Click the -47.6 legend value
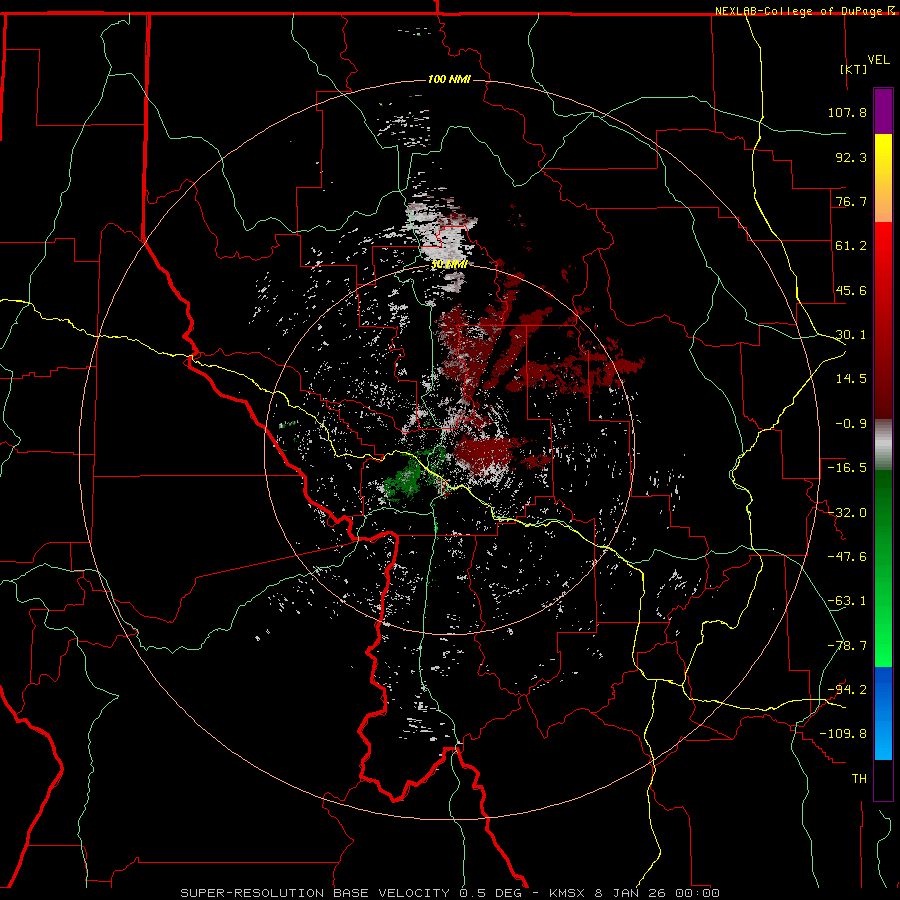 pos(847,557)
